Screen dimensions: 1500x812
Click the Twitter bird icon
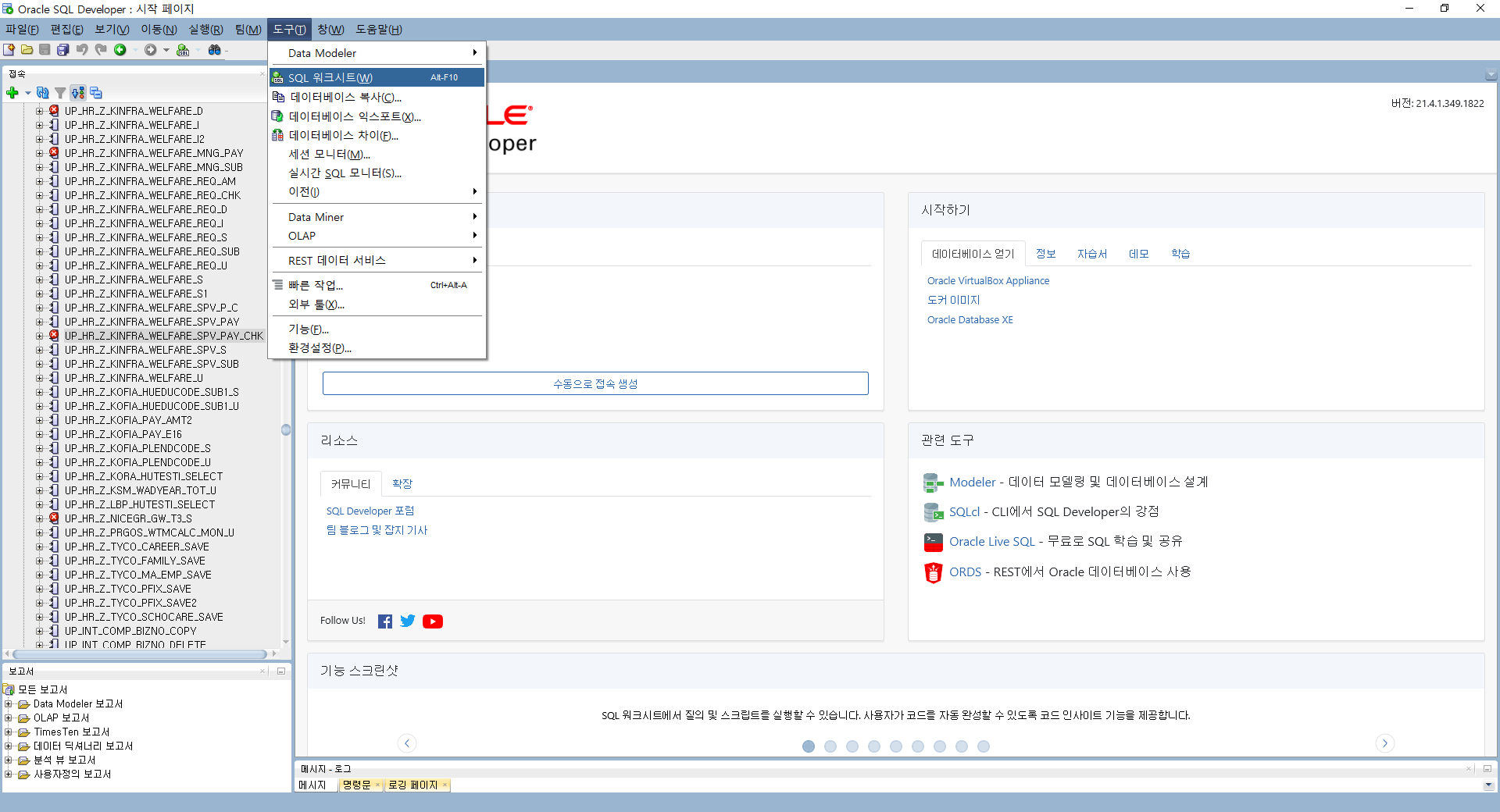pos(408,621)
